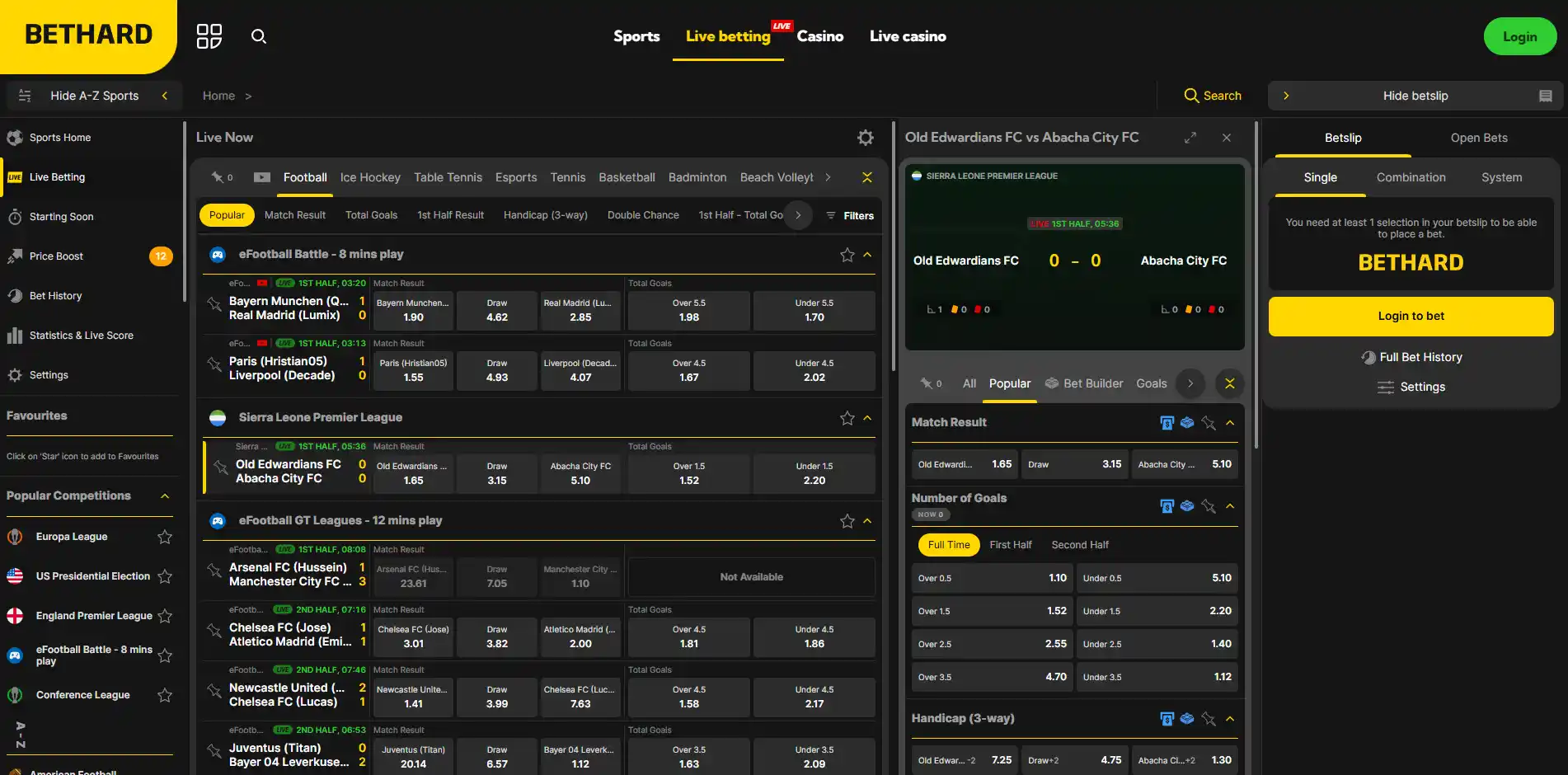This screenshot has height=775, width=1568.
Task: Click the magnifier search icon in header
Action: coord(259,36)
